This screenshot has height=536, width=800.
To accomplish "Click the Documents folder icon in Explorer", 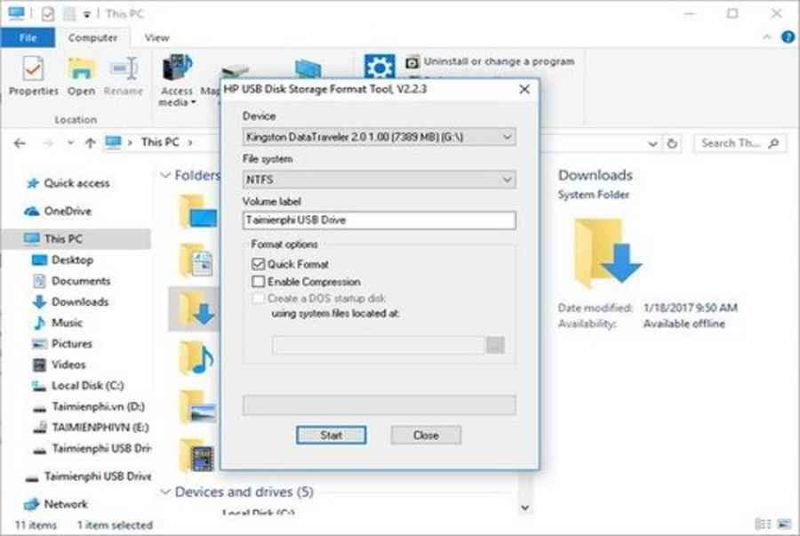I will pyautogui.click(x=197, y=261).
